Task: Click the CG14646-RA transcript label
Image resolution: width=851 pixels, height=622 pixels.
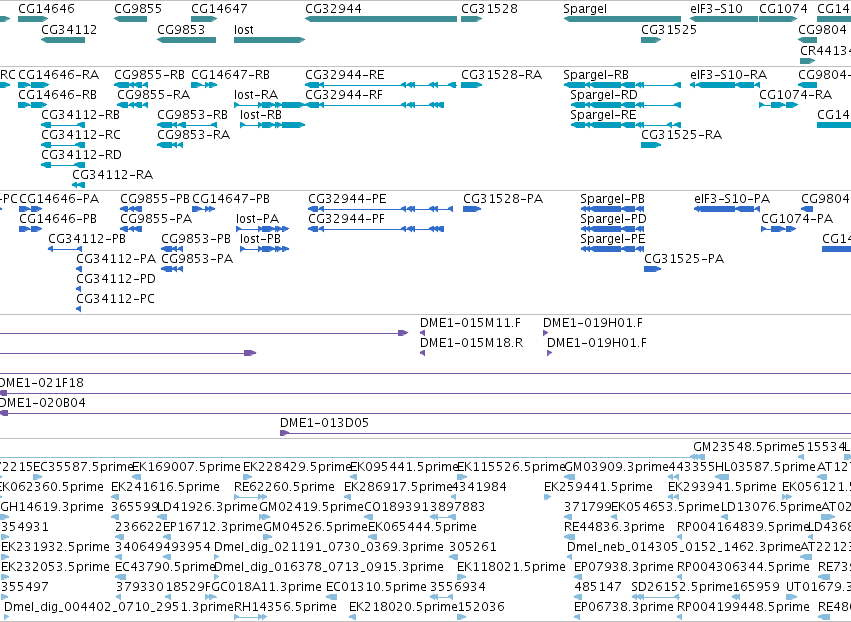Action: (59, 74)
